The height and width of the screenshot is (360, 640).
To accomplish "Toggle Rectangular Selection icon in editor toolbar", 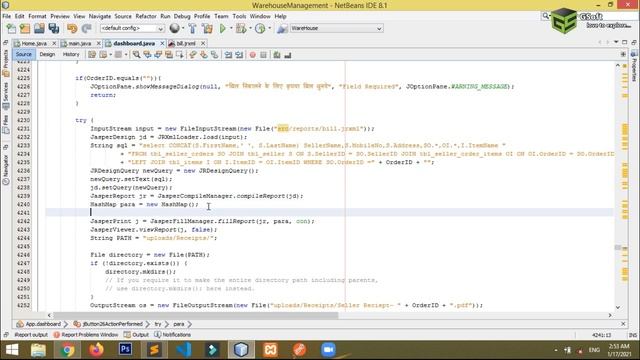I will pyautogui.click(x=179, y=55).
